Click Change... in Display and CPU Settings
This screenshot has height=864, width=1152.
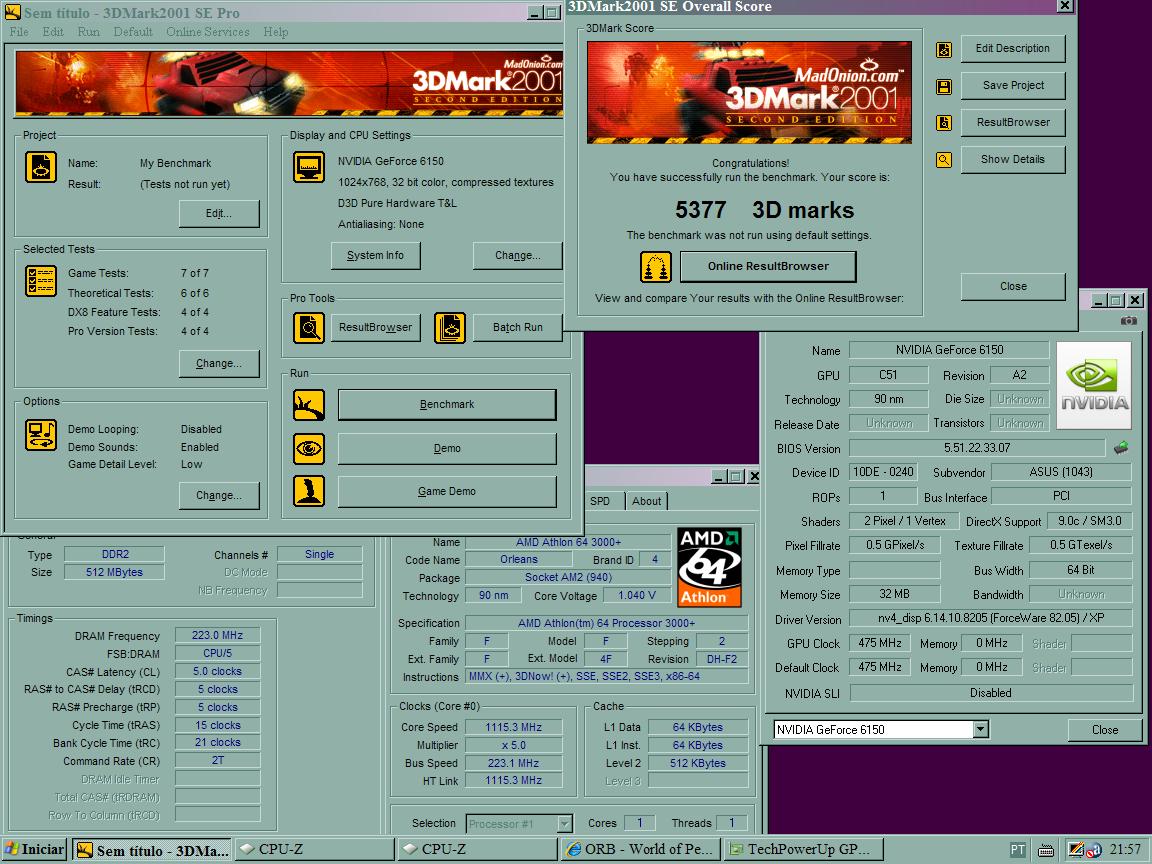pos(518,255)
